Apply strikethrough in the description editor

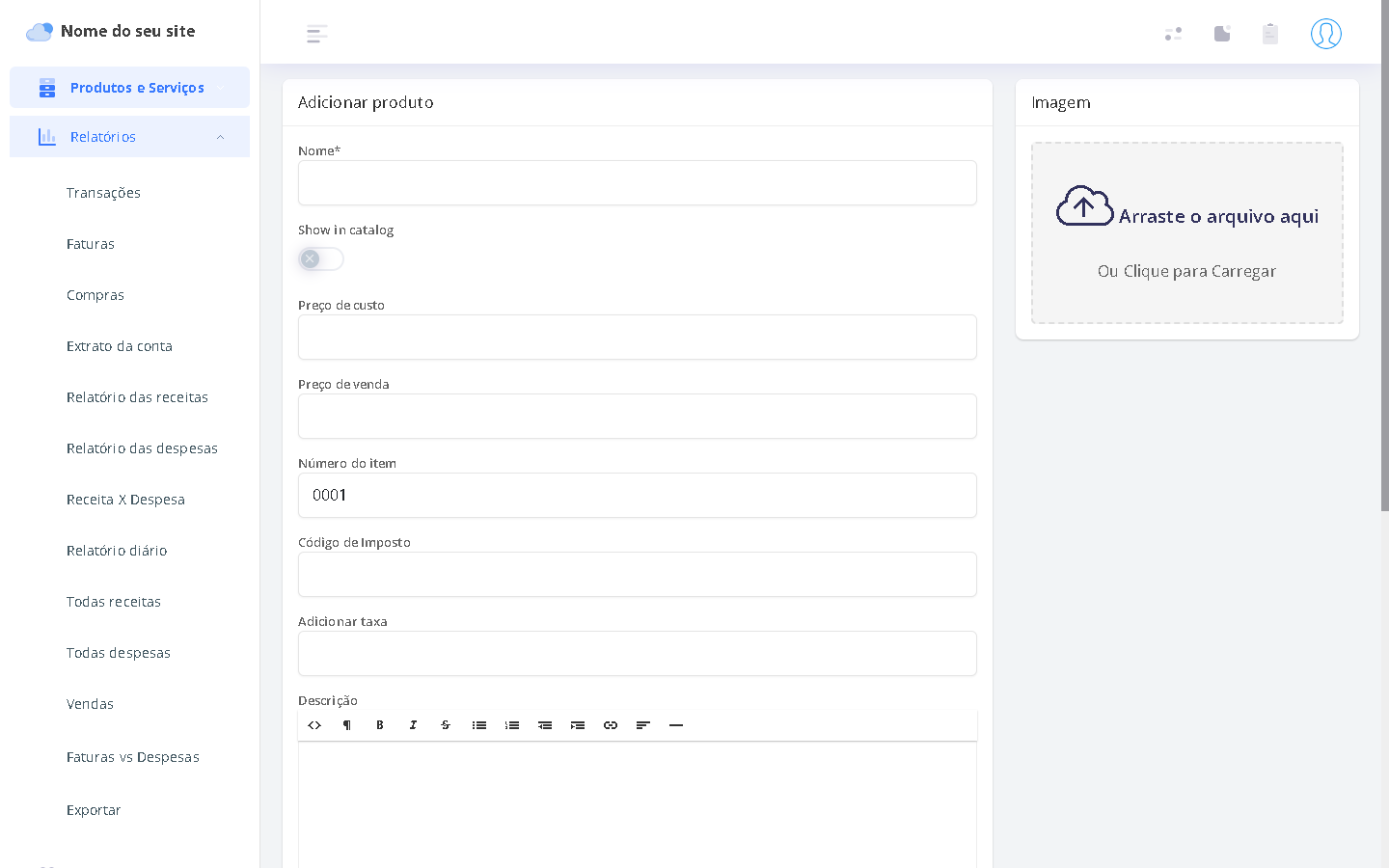pyautogui.click(x=446, y=725)
